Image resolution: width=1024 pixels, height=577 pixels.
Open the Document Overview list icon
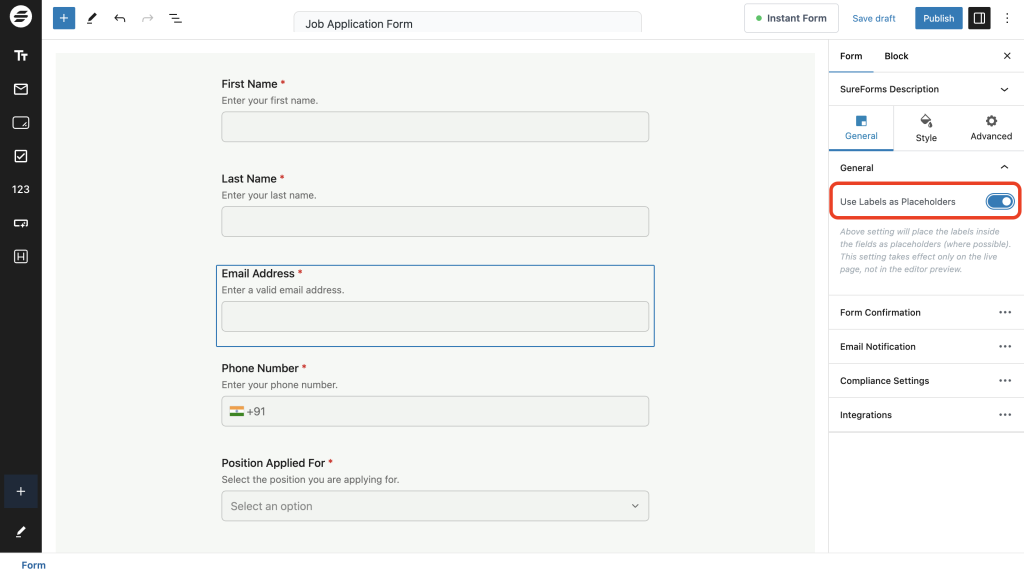point(175,18)
